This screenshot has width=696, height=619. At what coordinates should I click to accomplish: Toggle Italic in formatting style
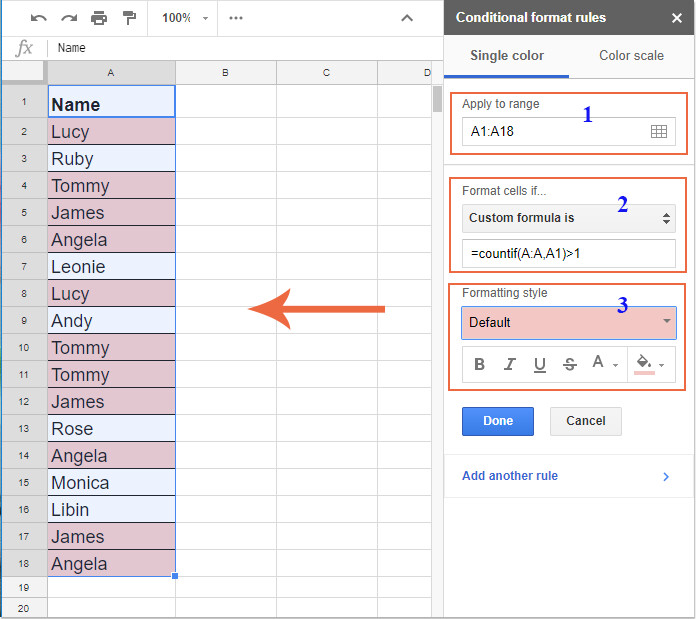pyautogui.click(x=510, y=365)
